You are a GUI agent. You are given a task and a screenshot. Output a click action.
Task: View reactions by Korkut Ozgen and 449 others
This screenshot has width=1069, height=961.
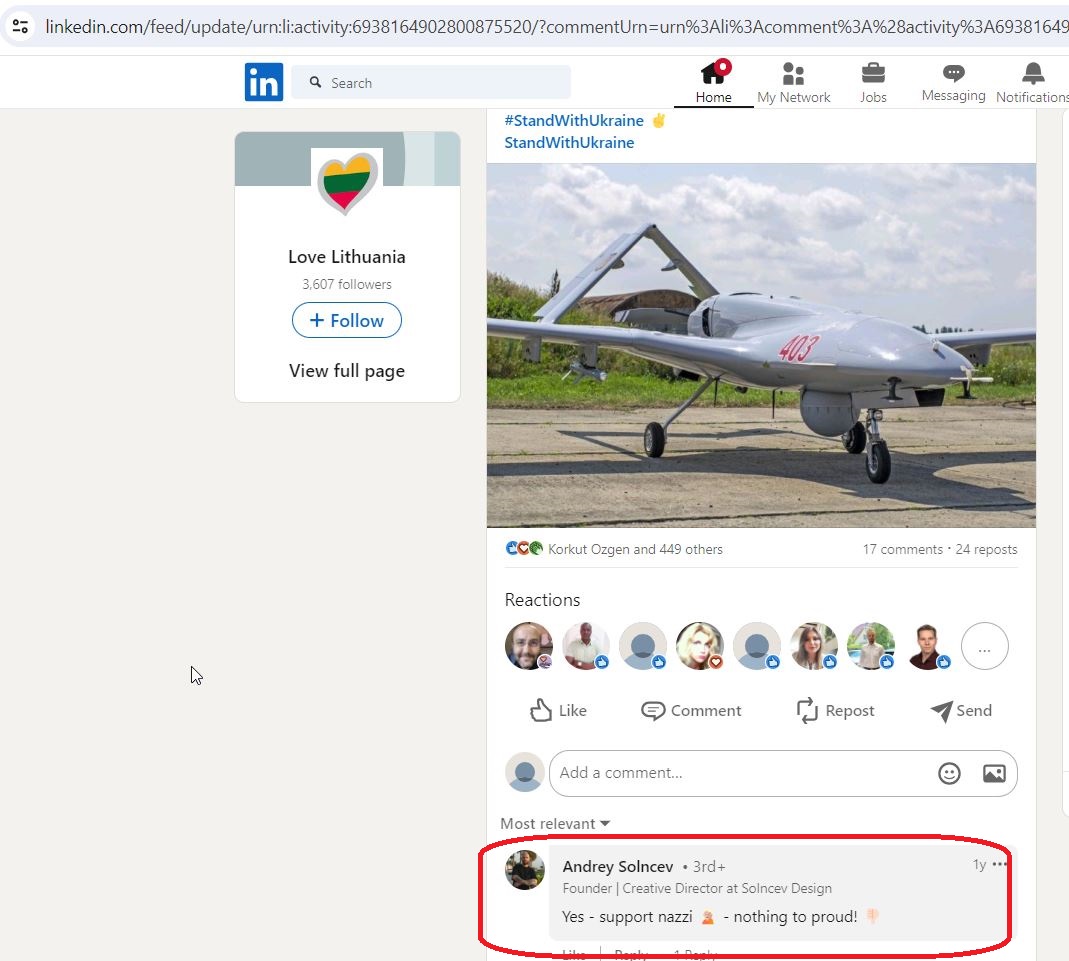click(x=635, y=549)
